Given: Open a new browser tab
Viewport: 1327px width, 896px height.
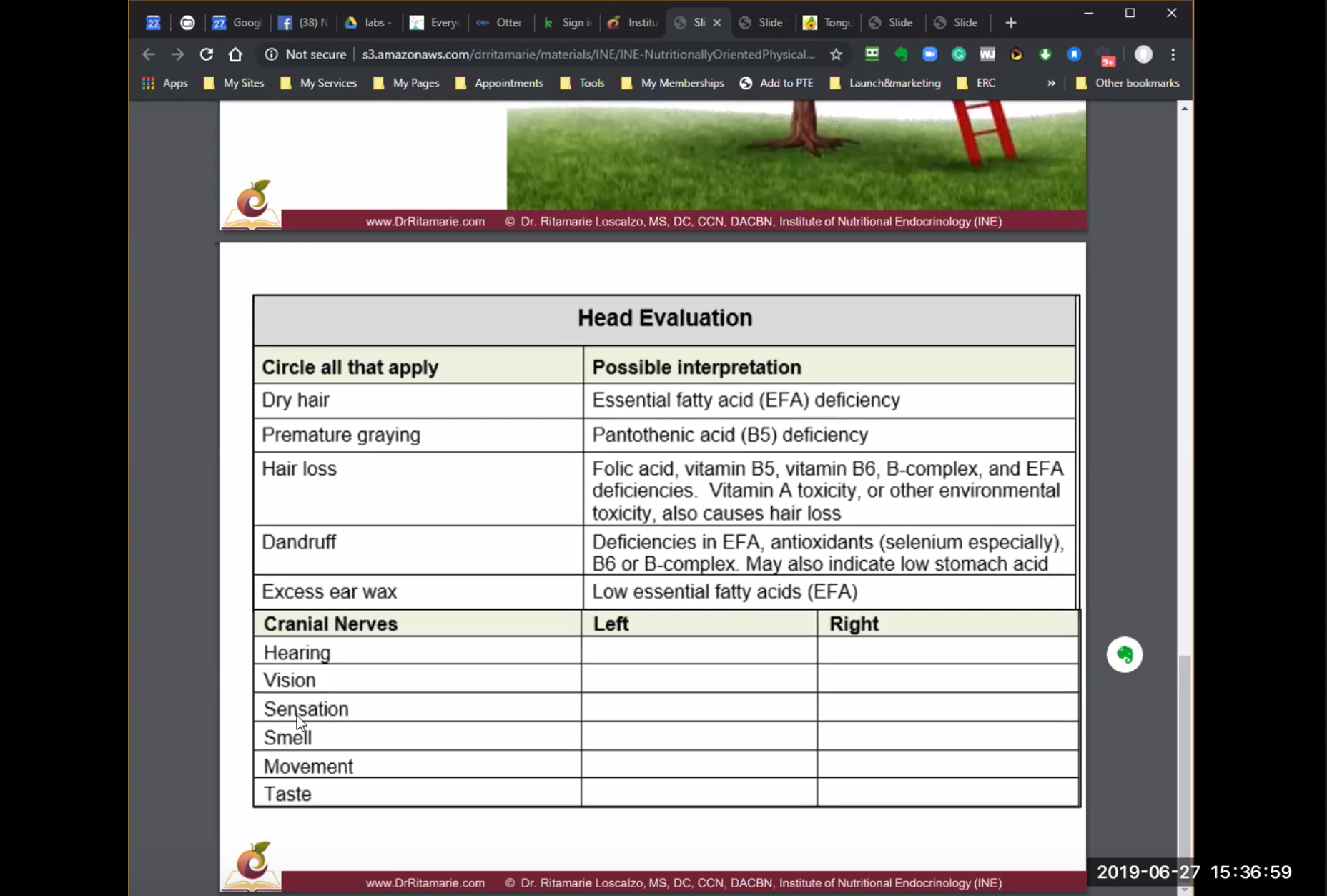Looking at the screenshot, I should [1010, 23].
